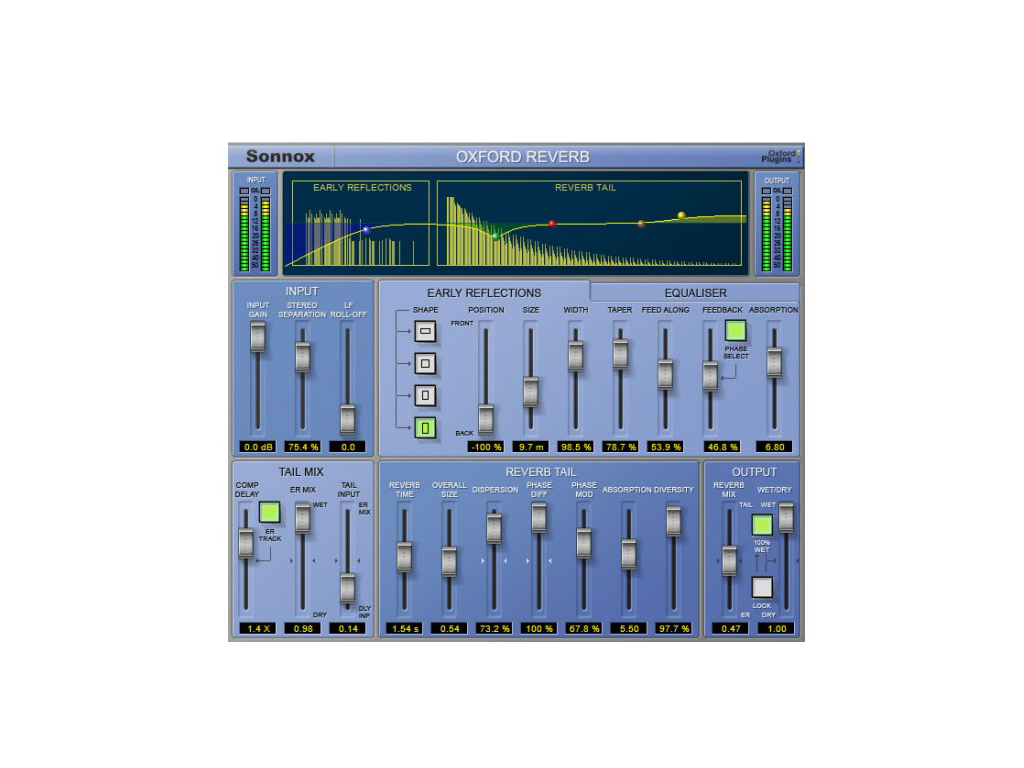Switch to the Early Reflections tab
This screenshot has width=1024, height=768.
point(484,293)
